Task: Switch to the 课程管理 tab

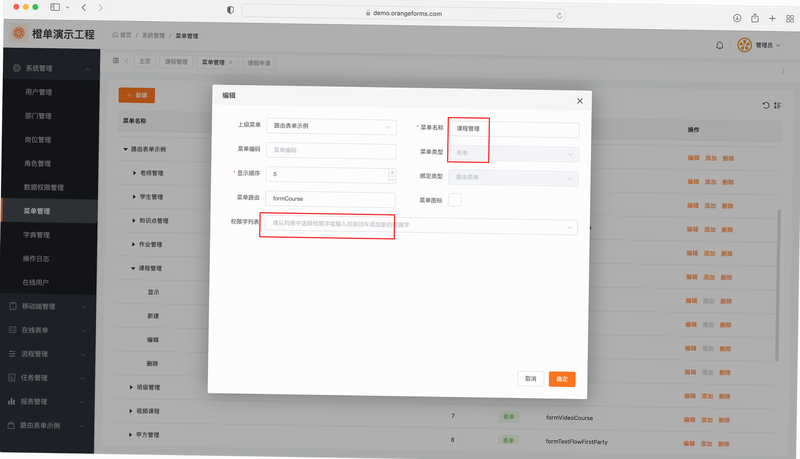Action: [176, 62]
